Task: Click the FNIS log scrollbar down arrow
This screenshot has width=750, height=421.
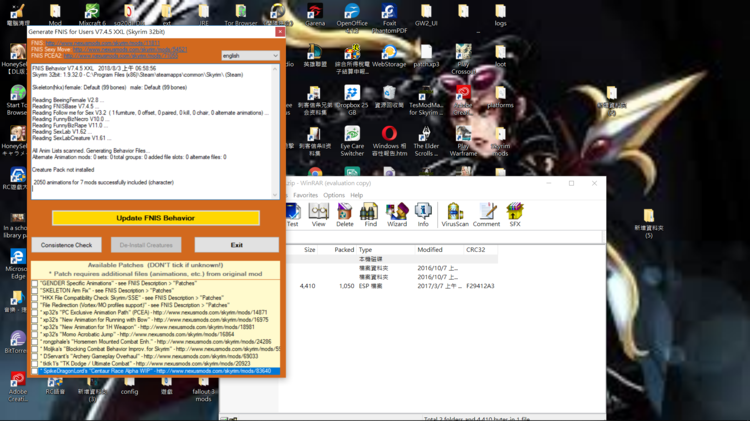Action: click(275, 195)
